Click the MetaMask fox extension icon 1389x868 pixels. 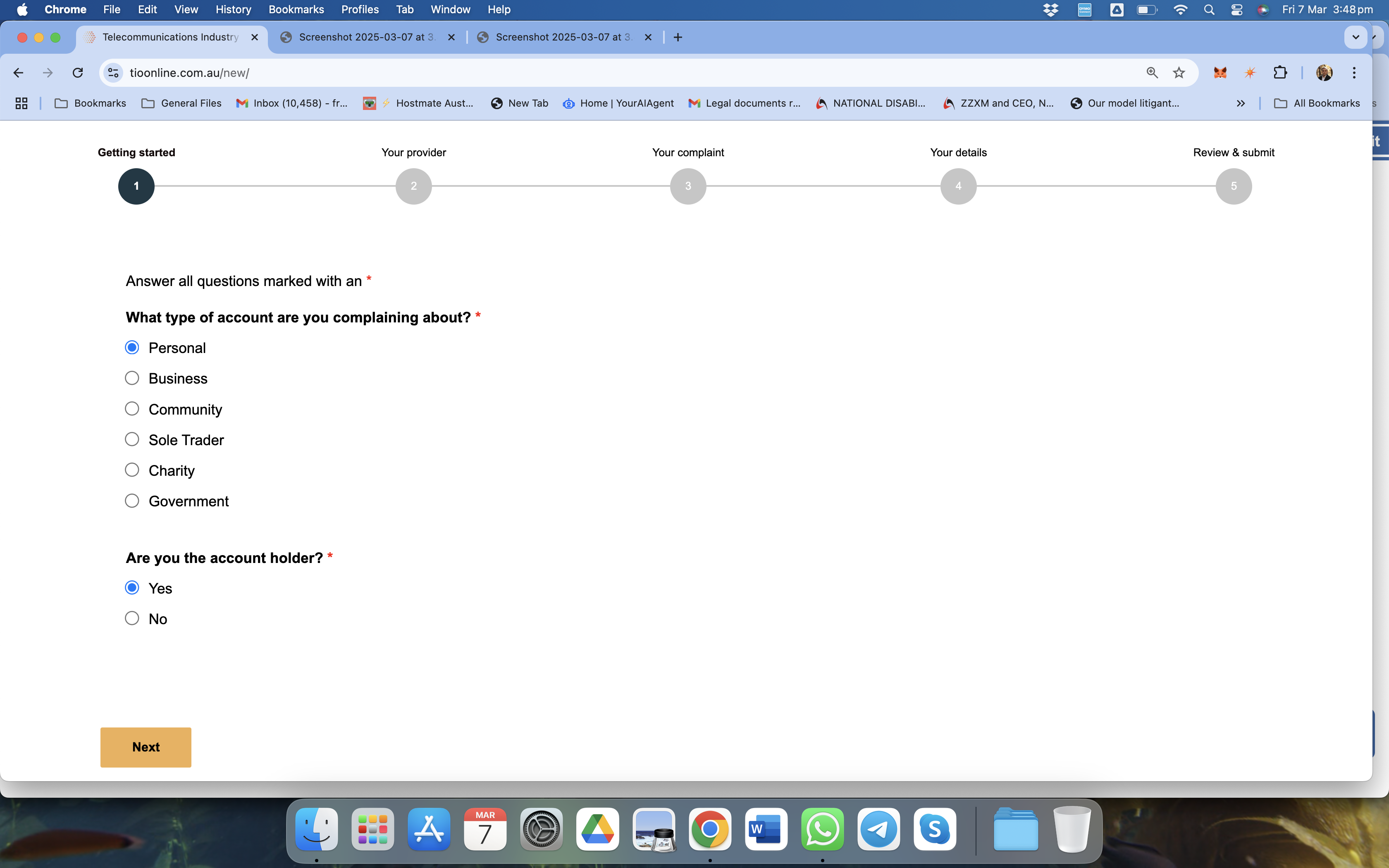[x=1220, y=73]
